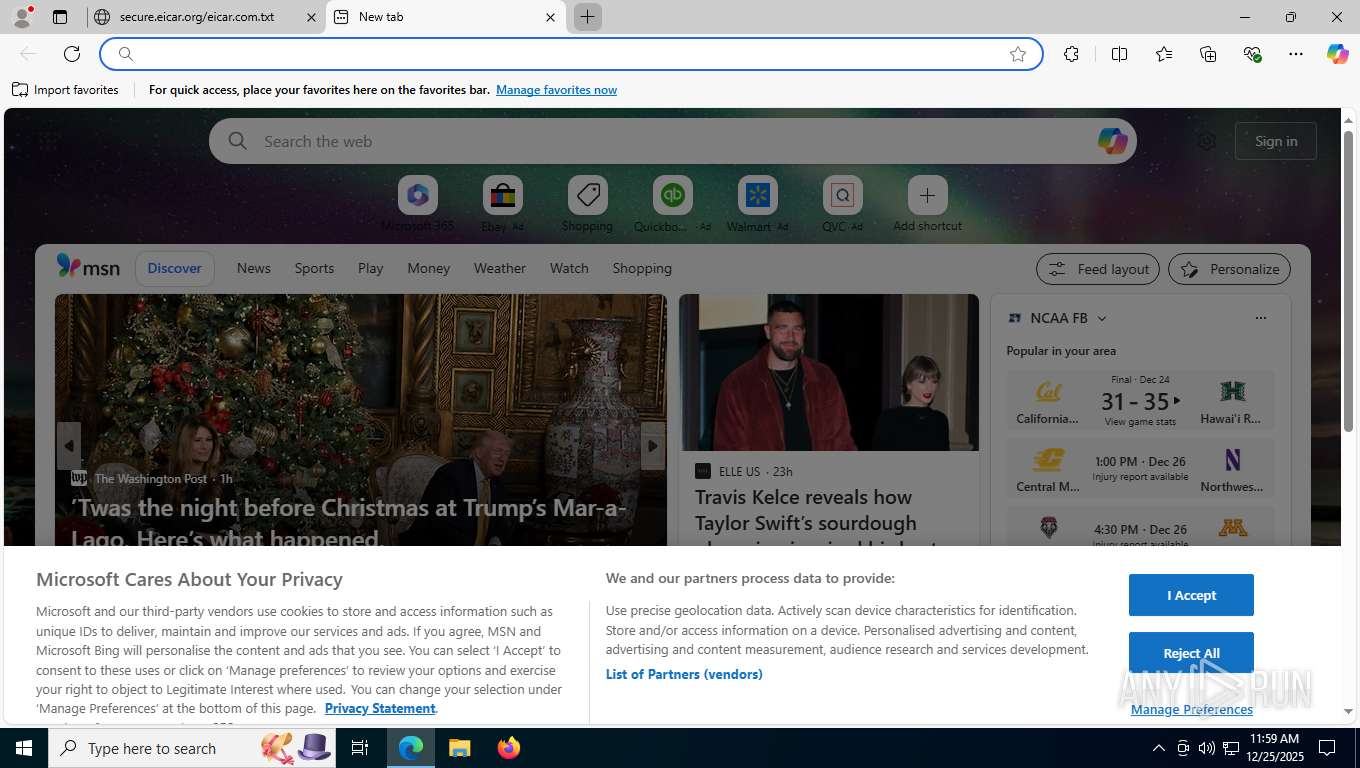Click the address bar field
Image resolution: width=1360 pixels, height=768 pixels.
click(x=571, y=54)
